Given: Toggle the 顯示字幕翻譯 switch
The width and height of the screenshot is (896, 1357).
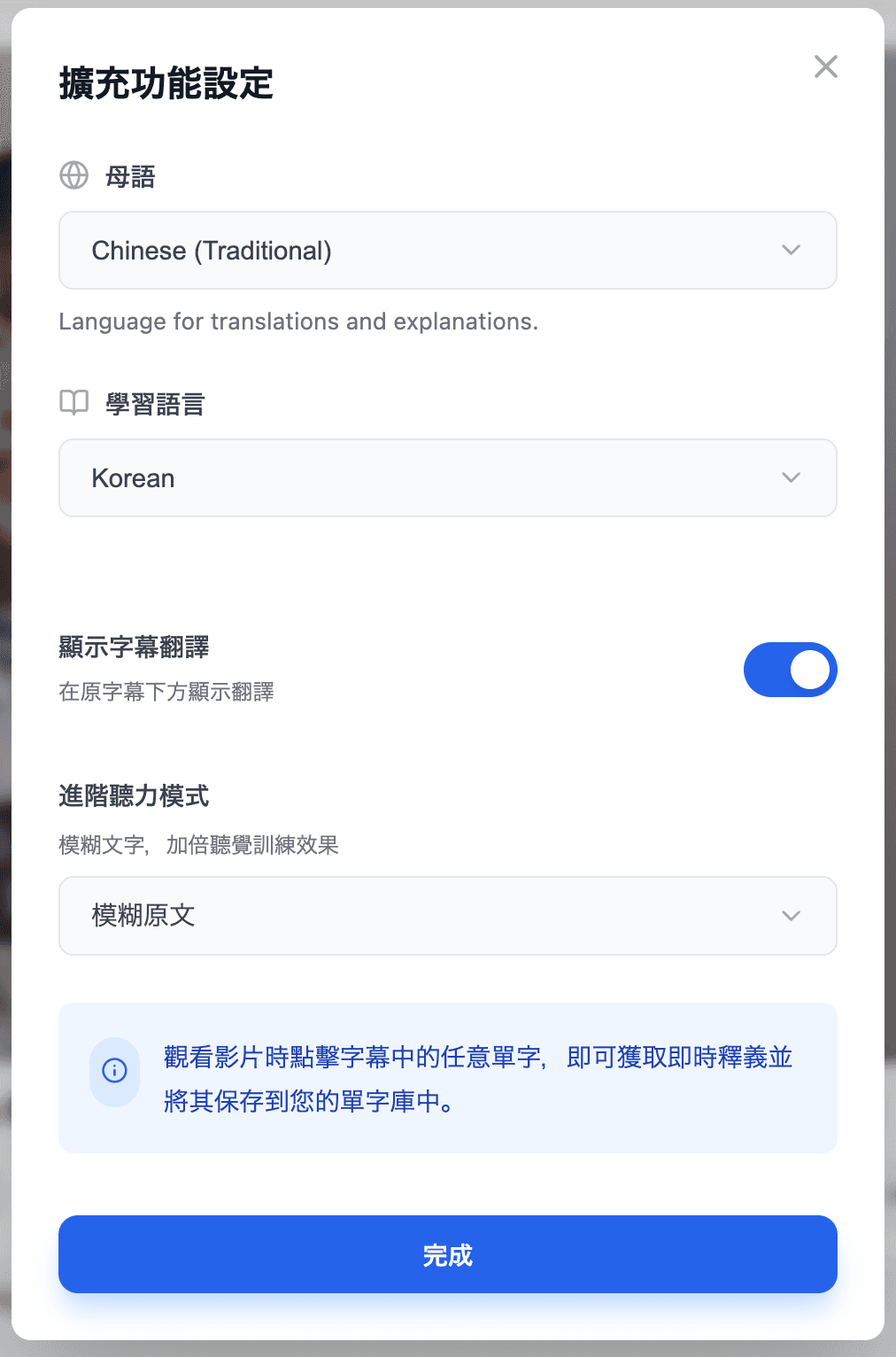Looking at the screenshot, I should 790,670.
